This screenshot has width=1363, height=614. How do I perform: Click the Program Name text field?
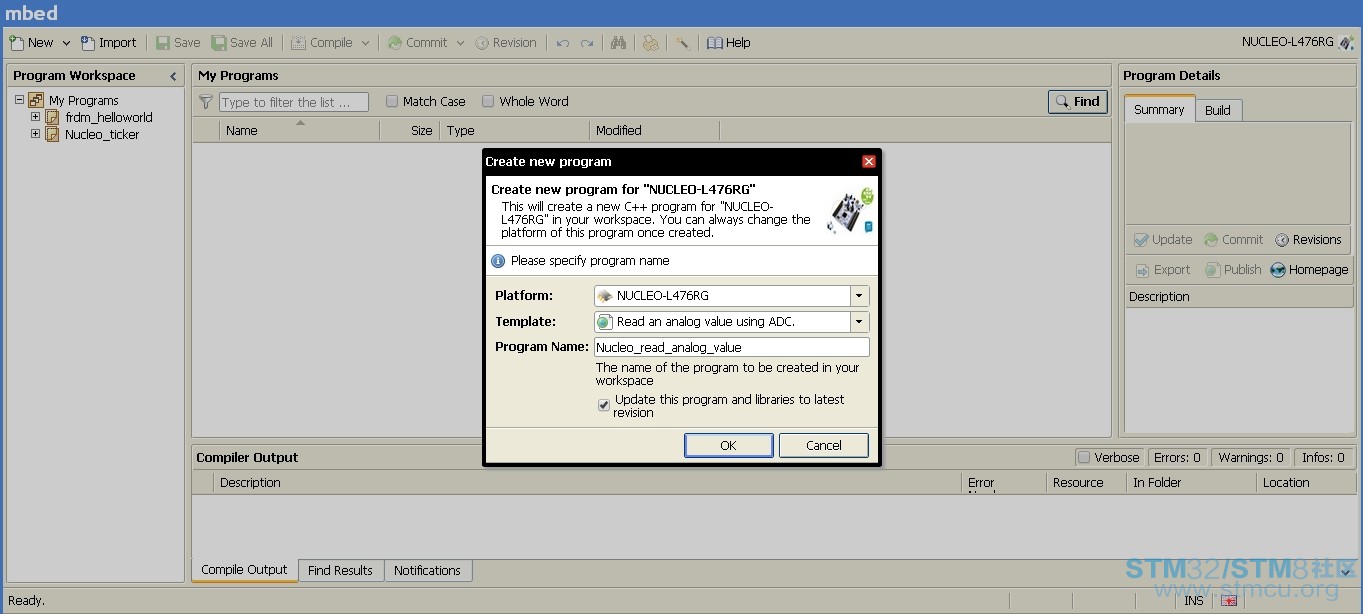click(731, 347)
